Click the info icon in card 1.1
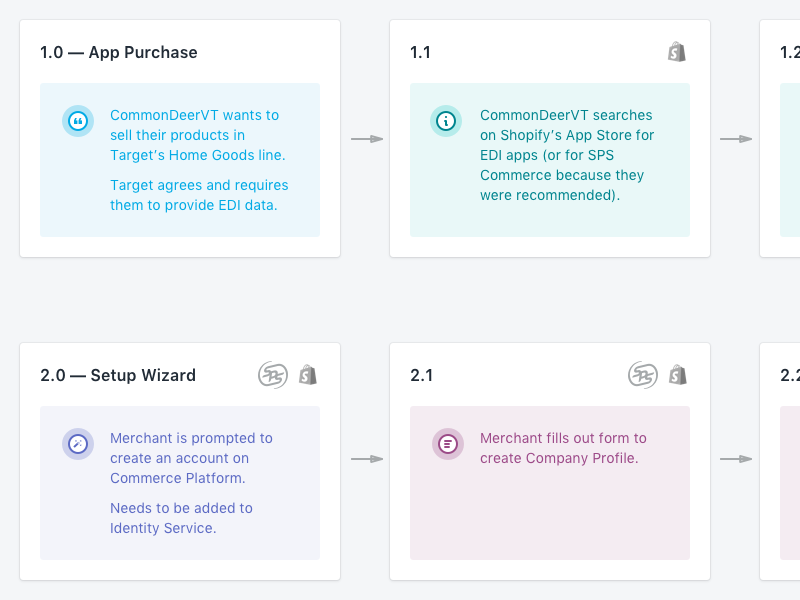 [x=446, y=121]
